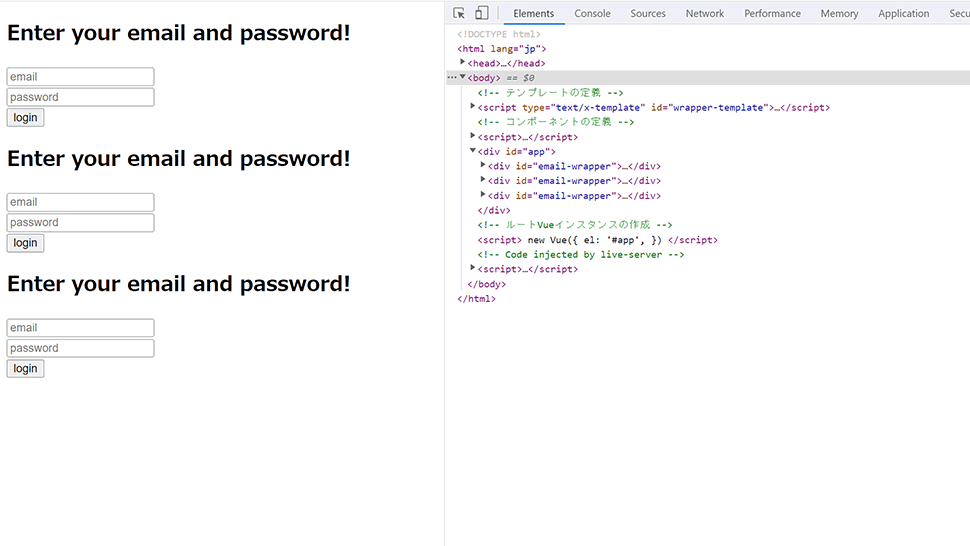Collapse the body element node
This screenshot has width=970, height=546.
[x=462, y=77]
